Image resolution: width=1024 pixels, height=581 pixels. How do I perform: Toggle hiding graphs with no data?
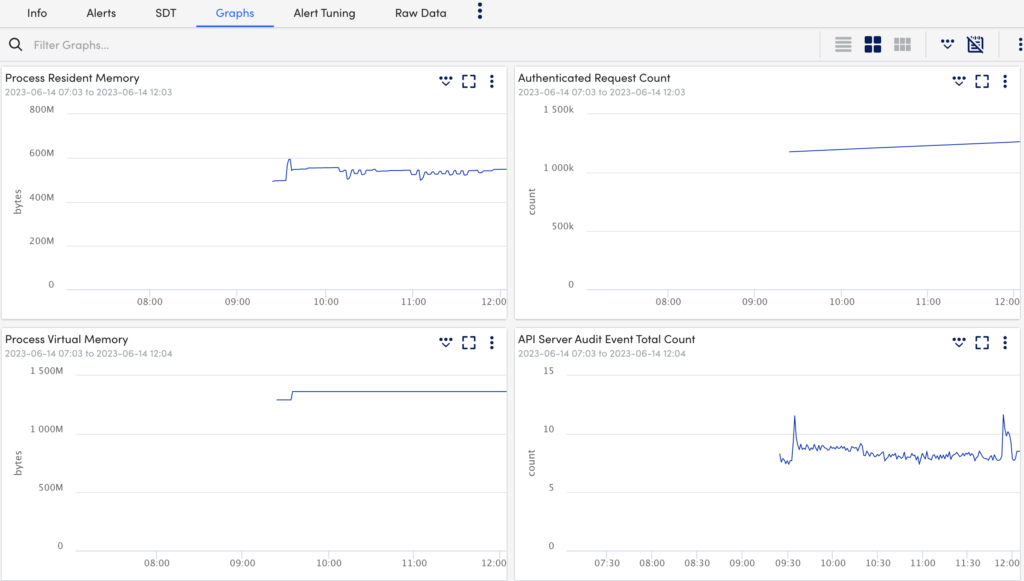[975, 44]
